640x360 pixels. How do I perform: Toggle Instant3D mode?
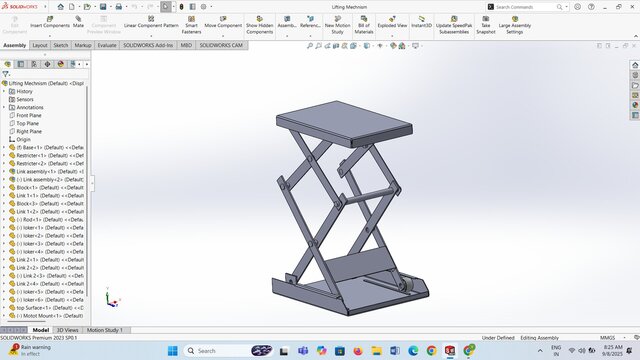tap(421, 22)
